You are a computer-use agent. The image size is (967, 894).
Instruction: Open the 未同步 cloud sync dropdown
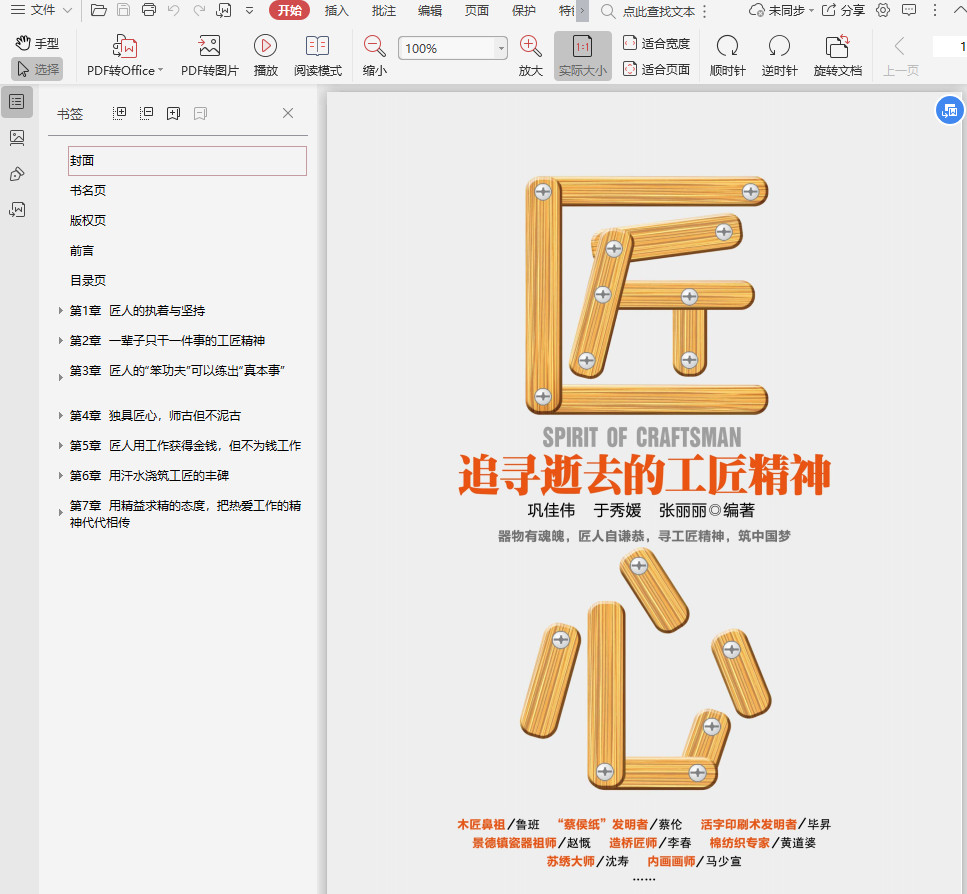[x=781, y=10]
